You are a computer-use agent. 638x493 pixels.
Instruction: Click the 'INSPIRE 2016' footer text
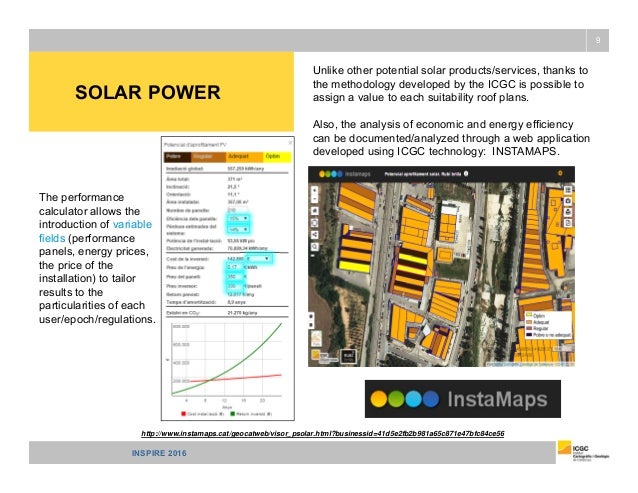click(159, 453)
